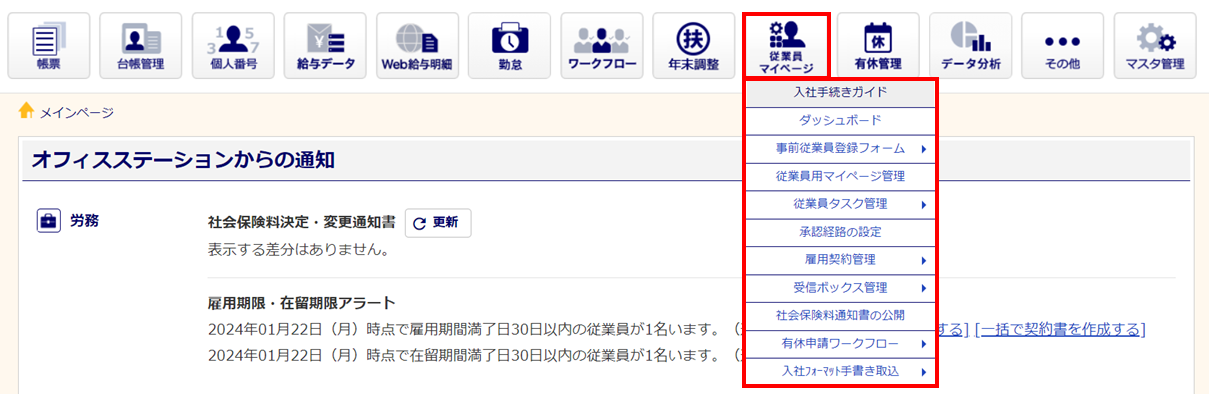
Task: Open 有休管理 toolbar icon
Action: pos(877,46)
